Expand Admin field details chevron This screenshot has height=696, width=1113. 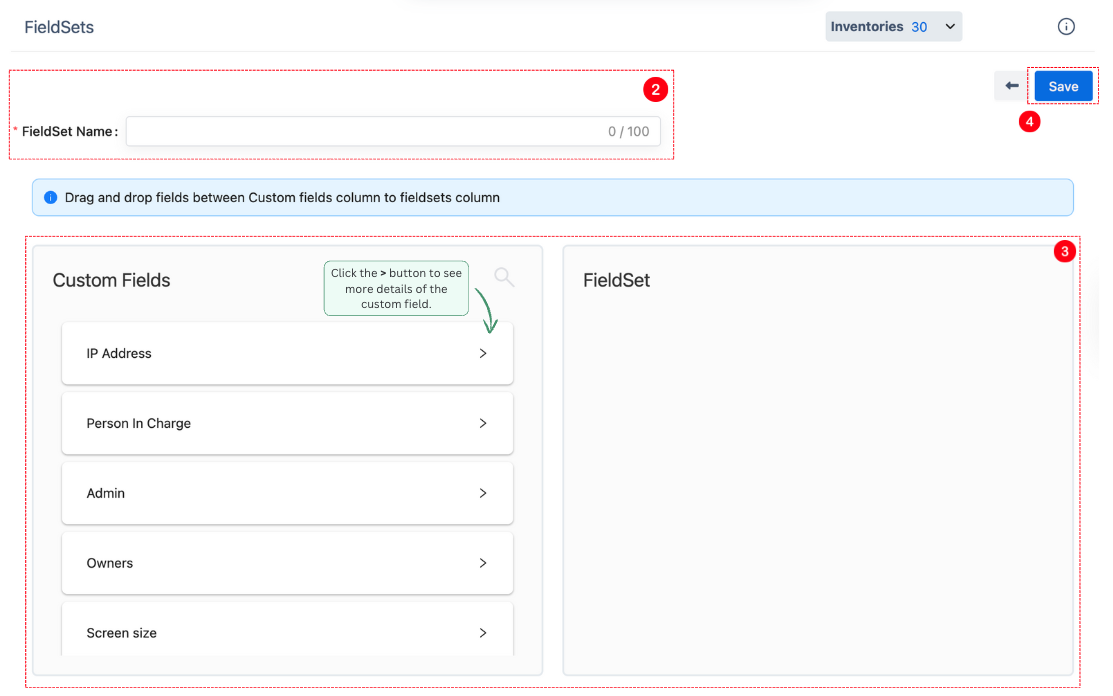pos(483,493)
